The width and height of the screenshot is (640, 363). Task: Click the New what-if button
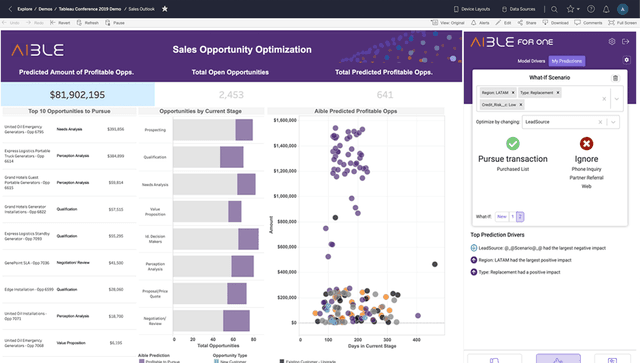pos(502,216)
